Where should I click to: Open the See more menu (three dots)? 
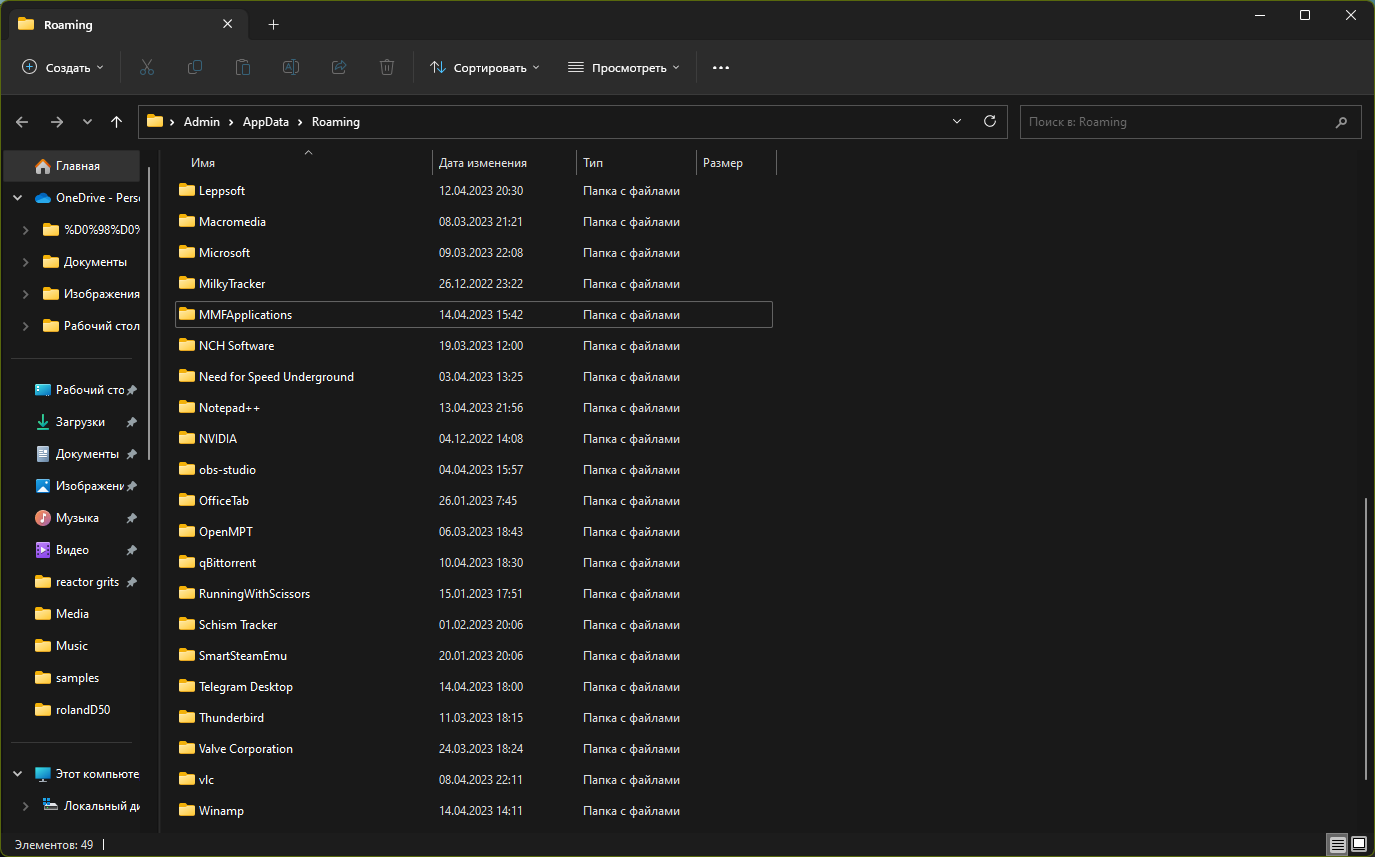tap(721, 67)
